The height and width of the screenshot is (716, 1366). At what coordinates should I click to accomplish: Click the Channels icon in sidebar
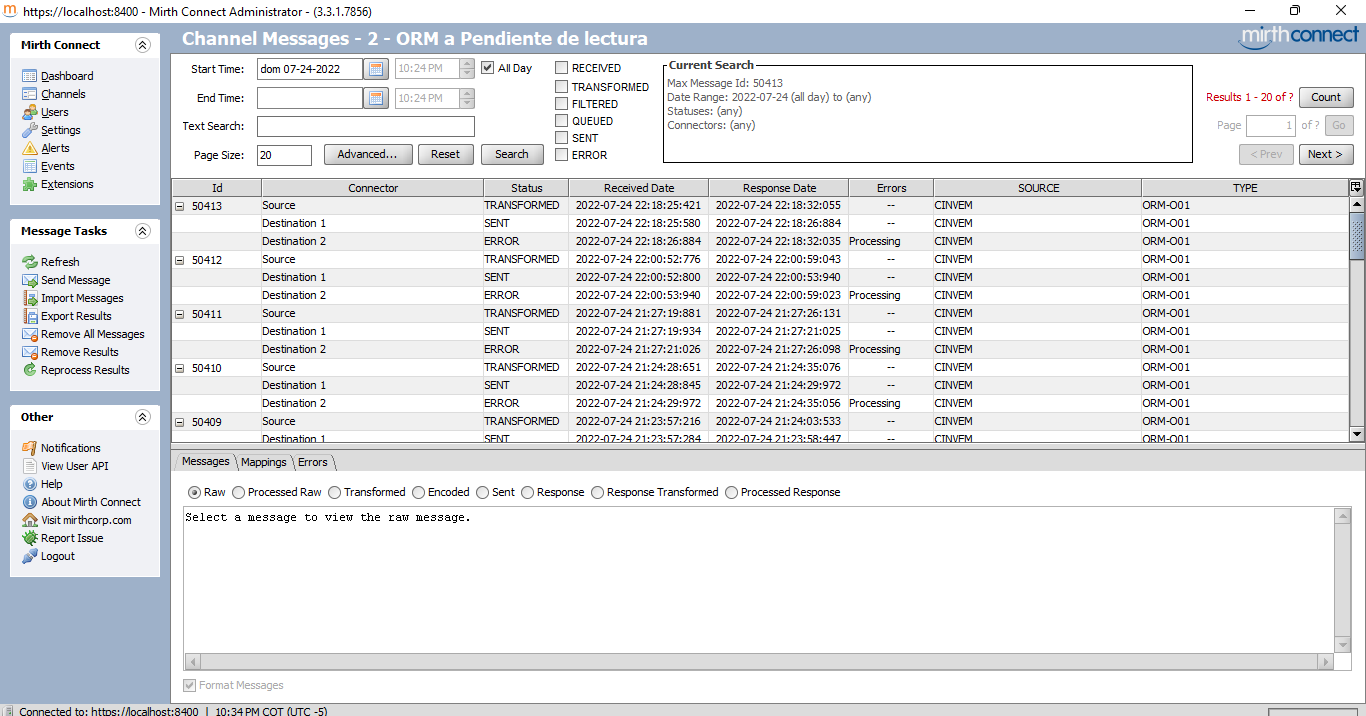coord(30,94)
